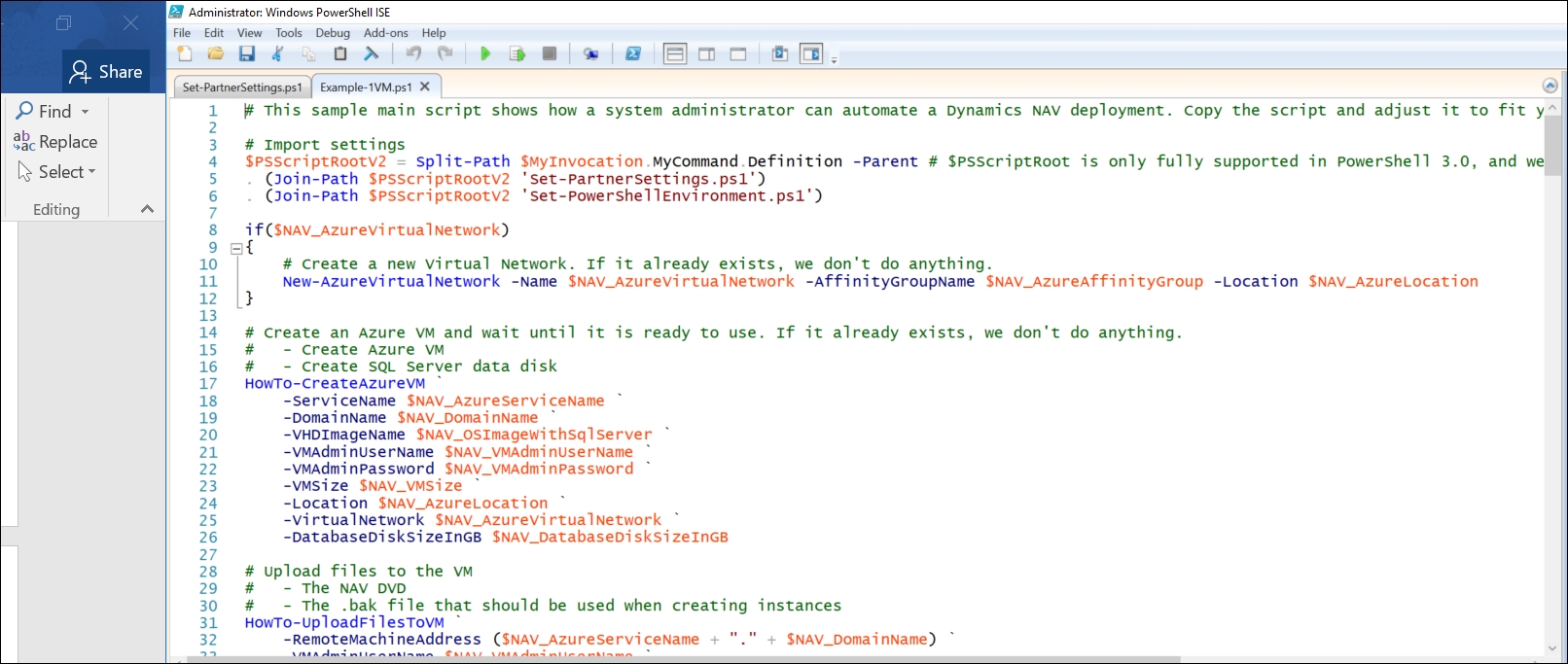1568x664 pixels.
Task: Click the vertical scrollbar thumb in the editor
Action: coord(1551,146)
